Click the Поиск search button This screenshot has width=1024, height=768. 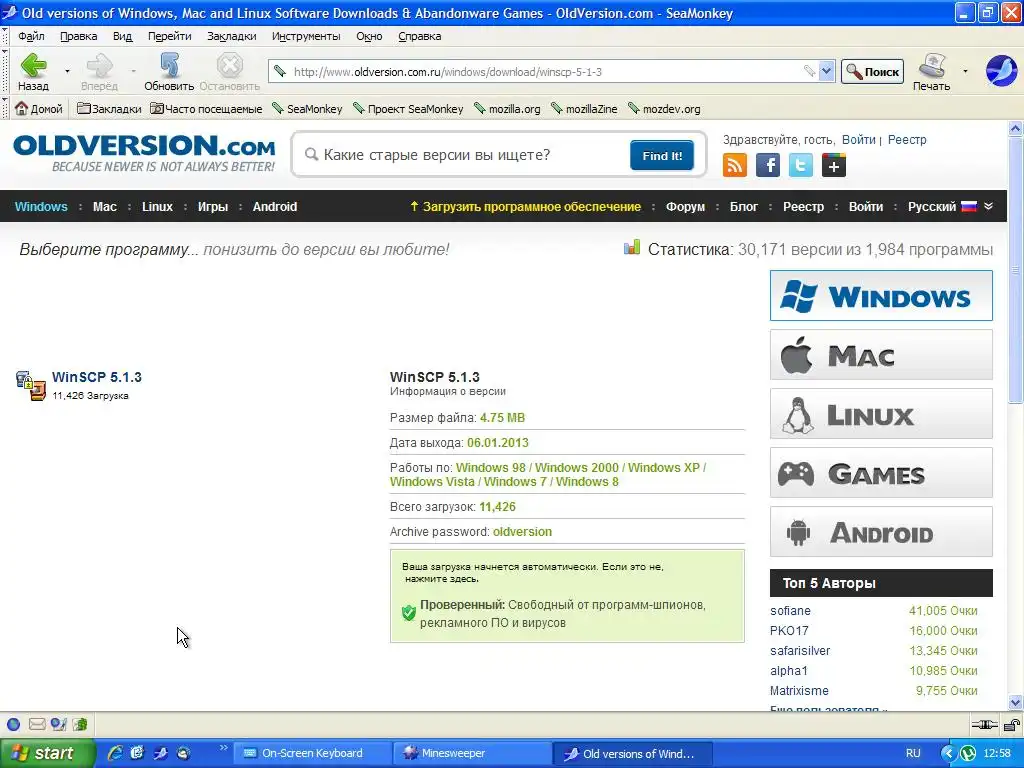pyautogui.click(x=872, y=71)
